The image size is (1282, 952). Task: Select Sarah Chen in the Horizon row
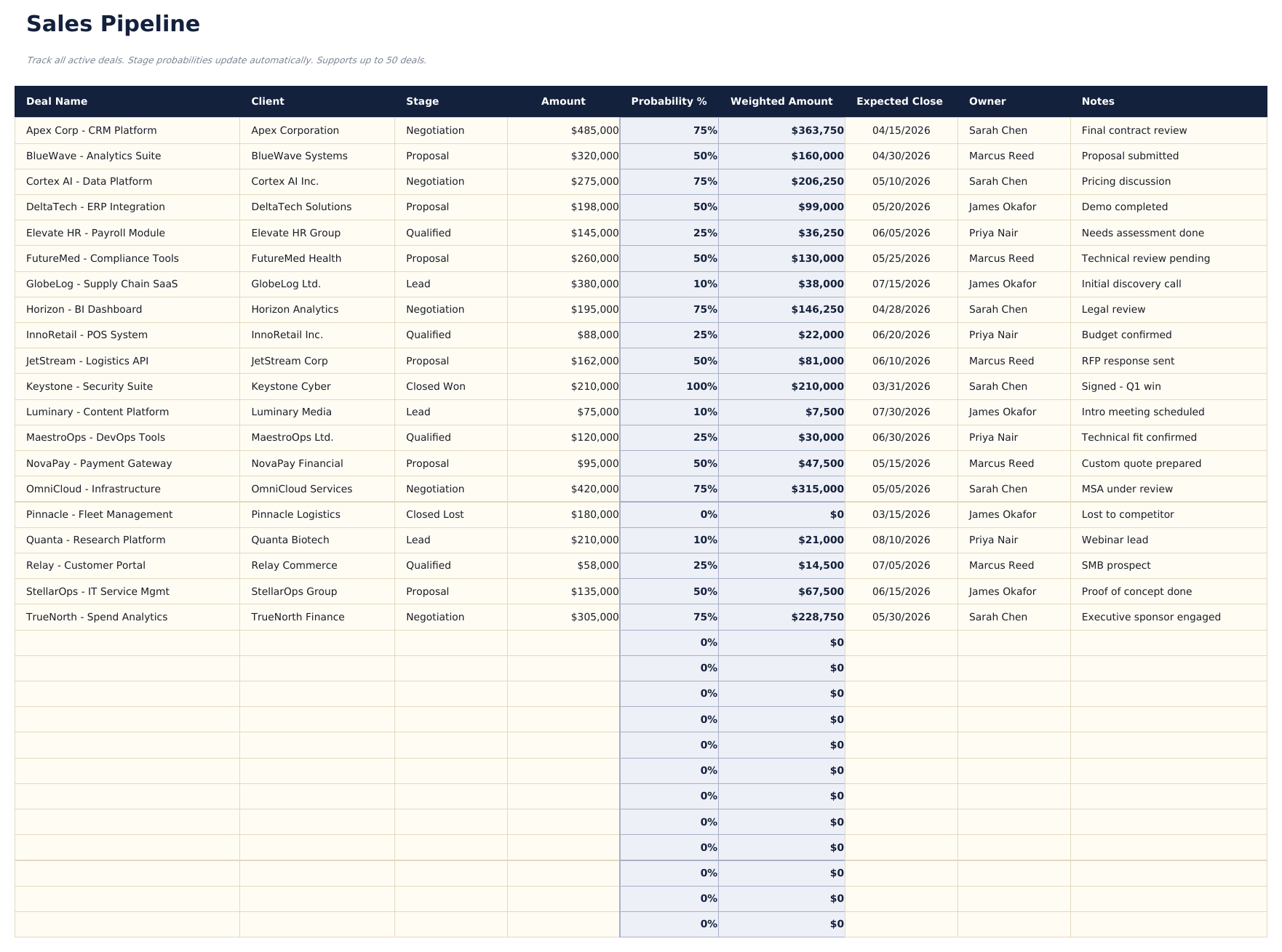pos(998,309)
